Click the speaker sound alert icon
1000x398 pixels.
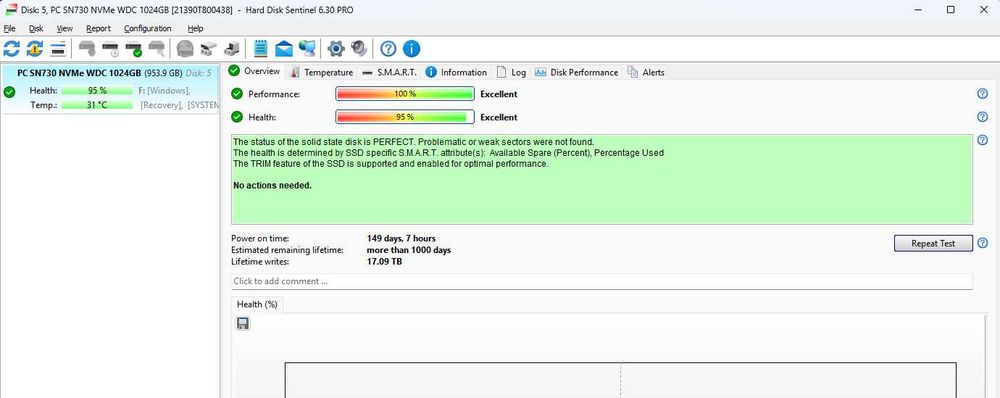[359, 48]
